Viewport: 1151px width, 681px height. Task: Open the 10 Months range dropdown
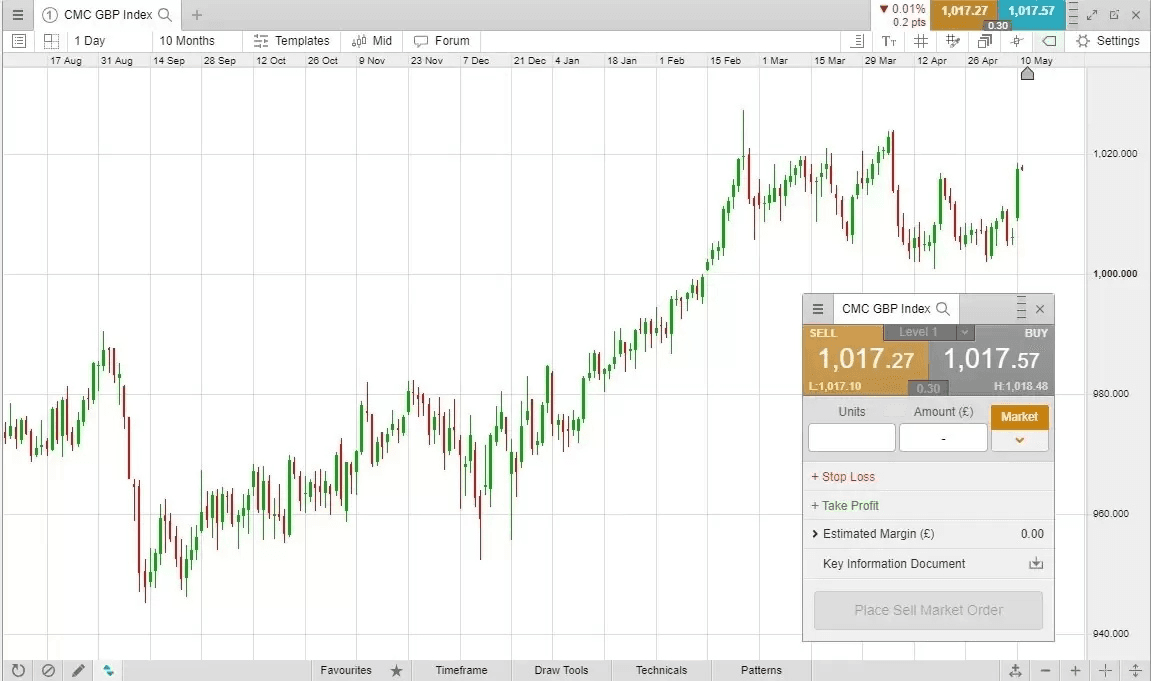pos(189,40)
